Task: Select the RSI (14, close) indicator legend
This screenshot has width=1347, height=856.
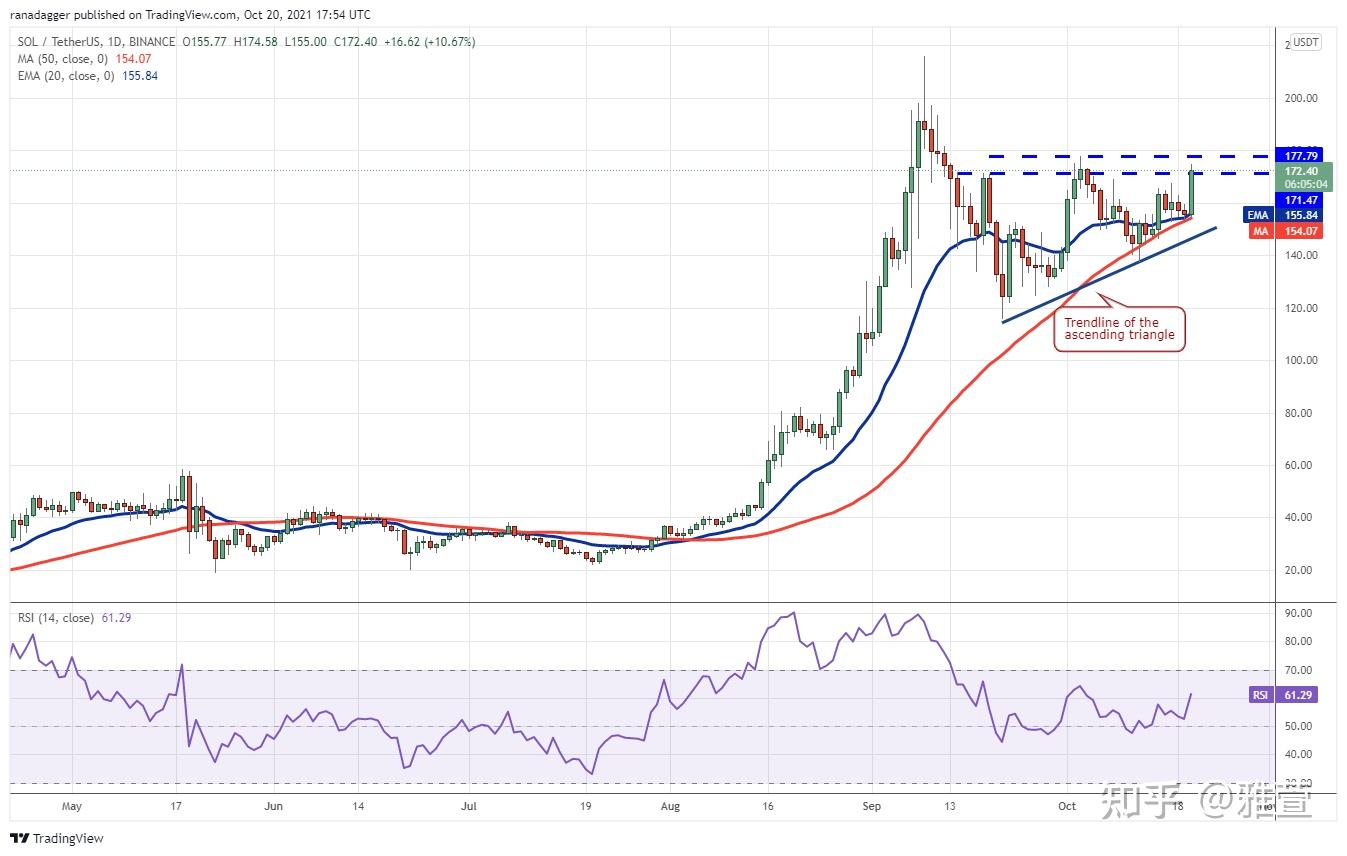Action: (55, 618)
